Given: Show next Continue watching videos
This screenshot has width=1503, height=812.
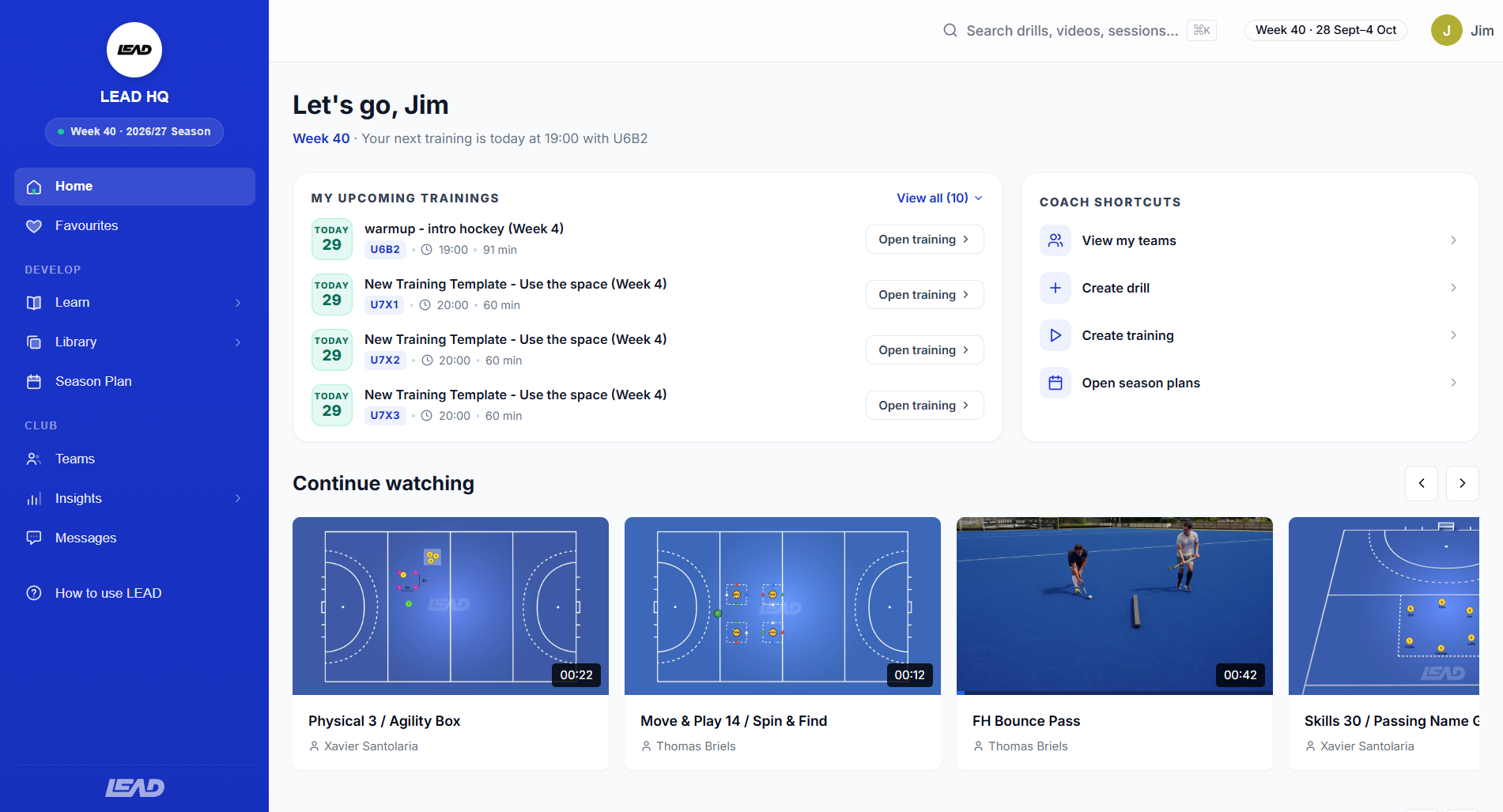Looking at the screenshot, I should click(1462, 483).
